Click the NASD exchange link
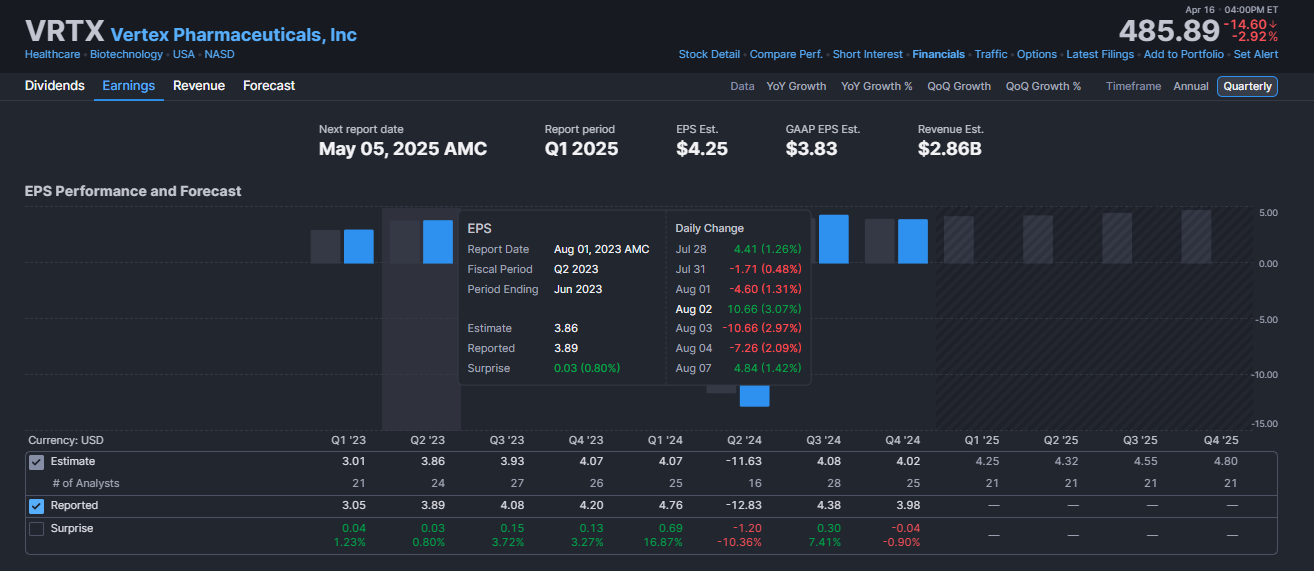This screenshot has height=571, width=1314. click(x=220, y=55)
